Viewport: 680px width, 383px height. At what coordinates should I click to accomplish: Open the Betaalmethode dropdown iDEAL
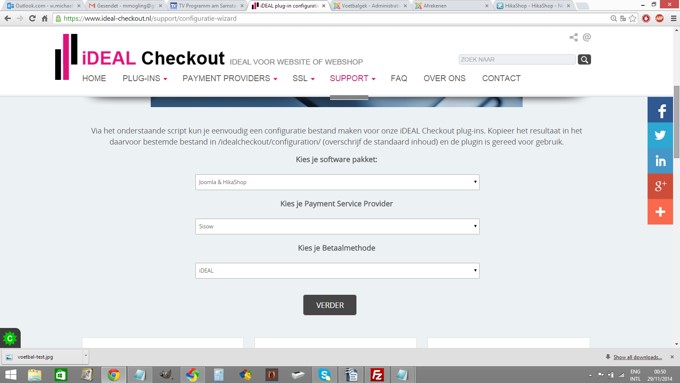(337, 271)
